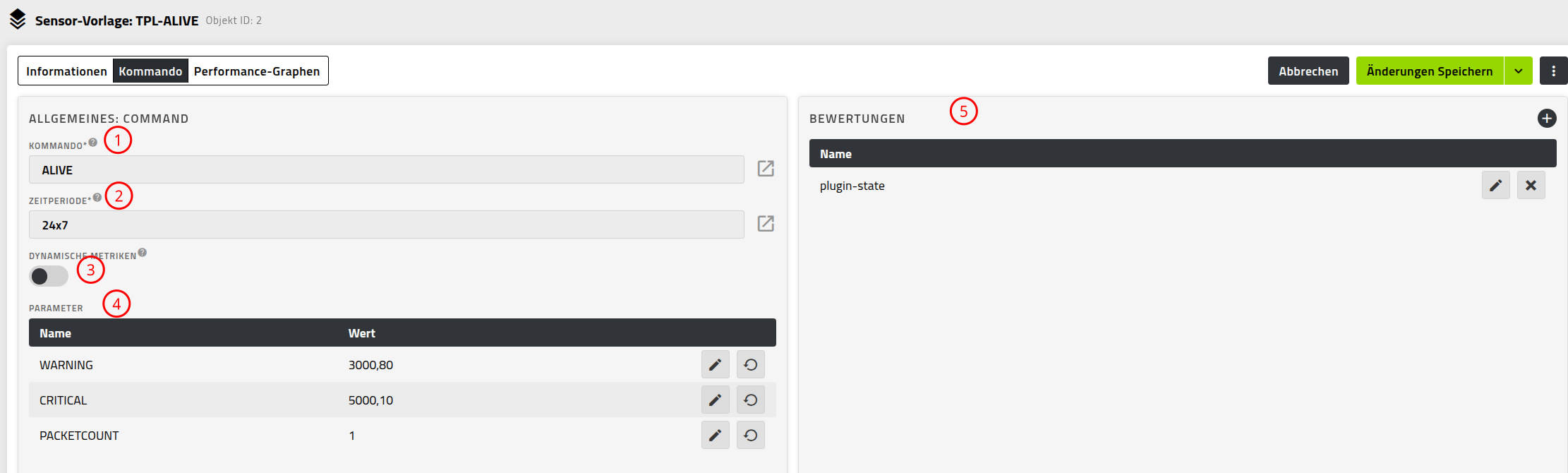This screenshot has width=1568, height=473.
Task: Remove the plugin-state rating
Action: [1531, 185]
